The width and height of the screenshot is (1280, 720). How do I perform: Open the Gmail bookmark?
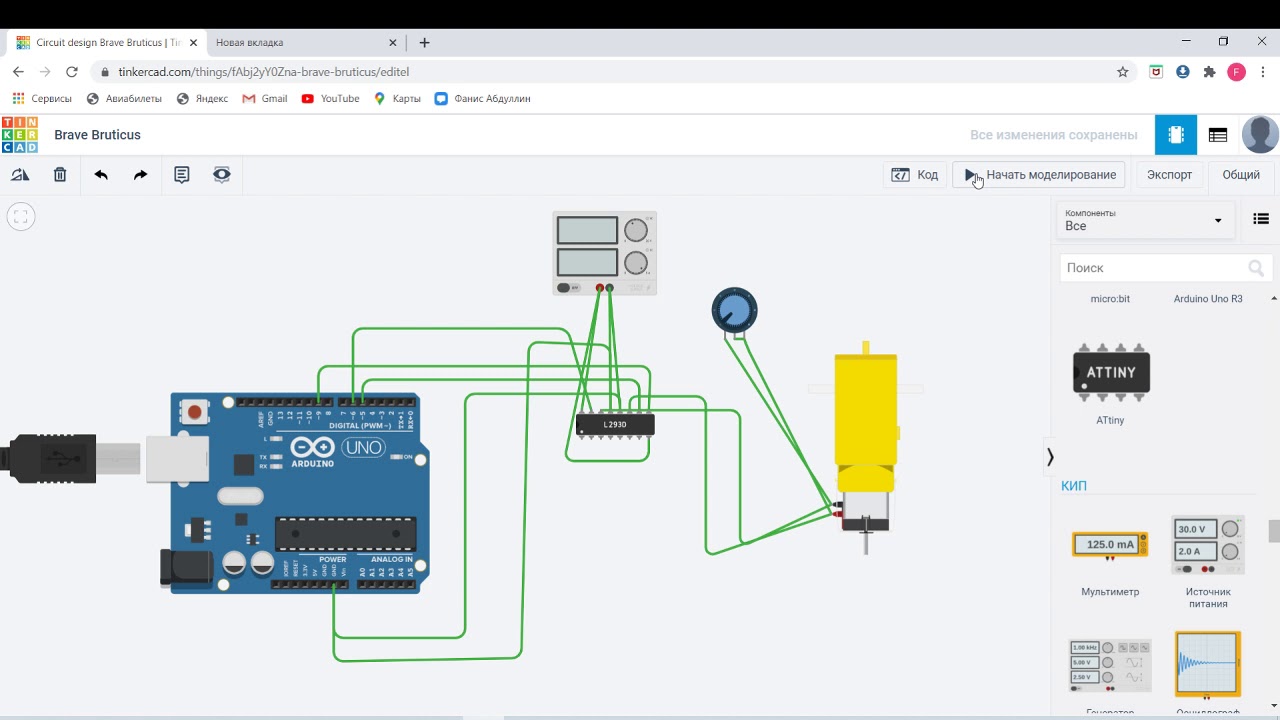[265, 99]
